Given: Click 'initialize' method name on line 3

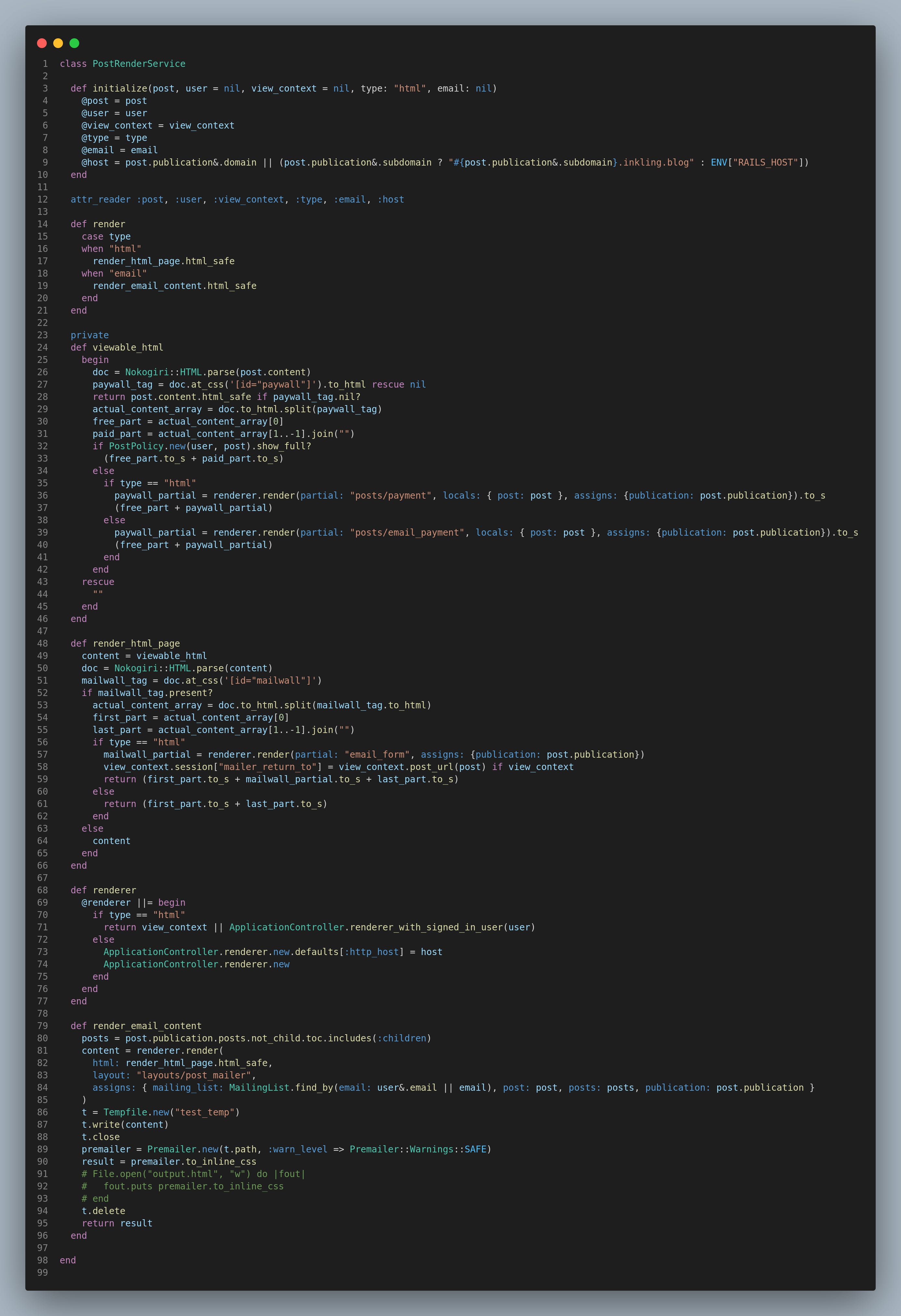Looking at the screenshot, I should click(x=119, y=88).
